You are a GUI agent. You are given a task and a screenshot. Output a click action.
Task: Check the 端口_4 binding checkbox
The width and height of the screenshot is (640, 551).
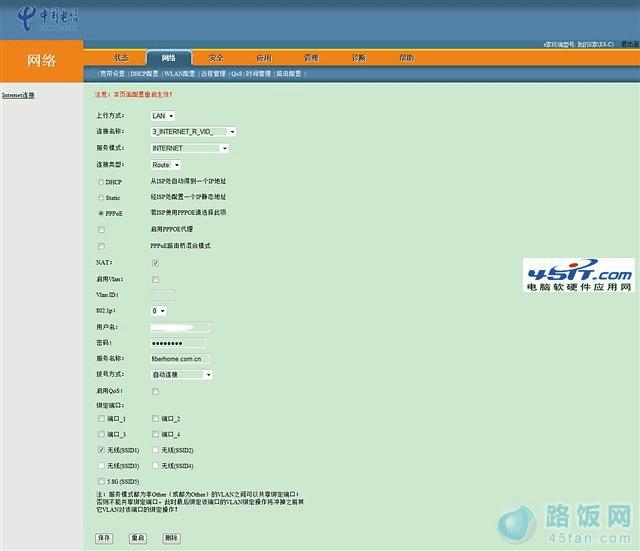(x=155, y=434)
